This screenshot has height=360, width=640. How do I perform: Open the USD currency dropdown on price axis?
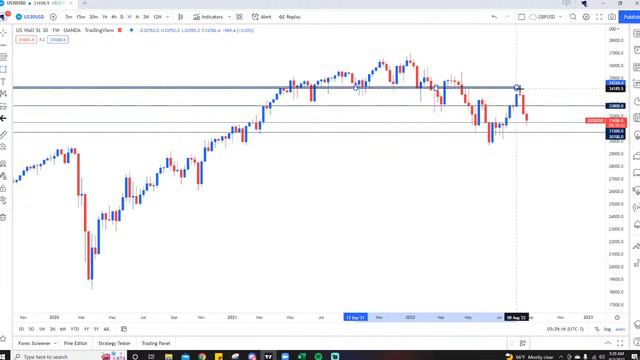pyautogui.click(x=613, y=29)
